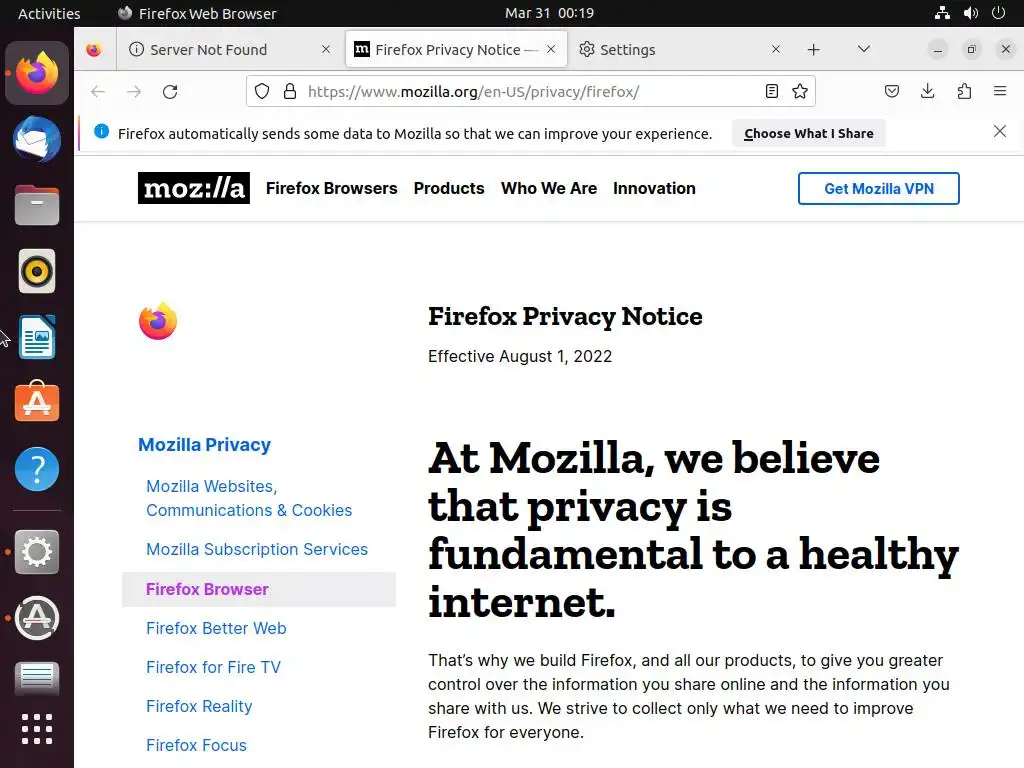This screenshot has width=1024, height=768.
Task: Save page to Pocket
Action: [892, 91]
